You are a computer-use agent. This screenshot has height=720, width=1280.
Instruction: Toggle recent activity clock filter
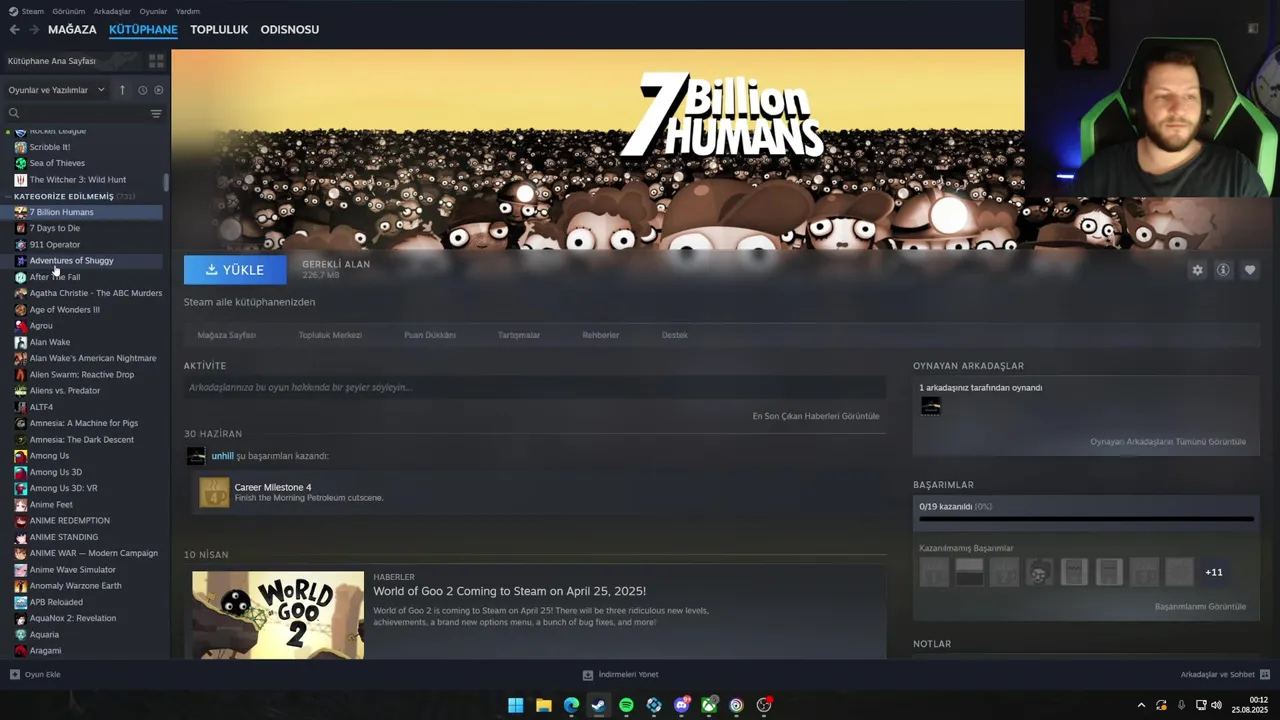click(142, 90)
